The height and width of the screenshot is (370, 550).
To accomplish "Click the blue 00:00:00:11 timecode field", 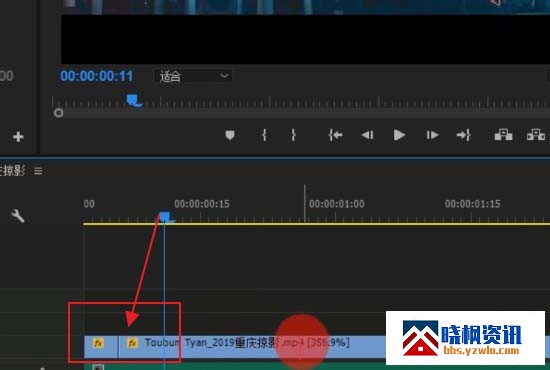I will point(96,76).
